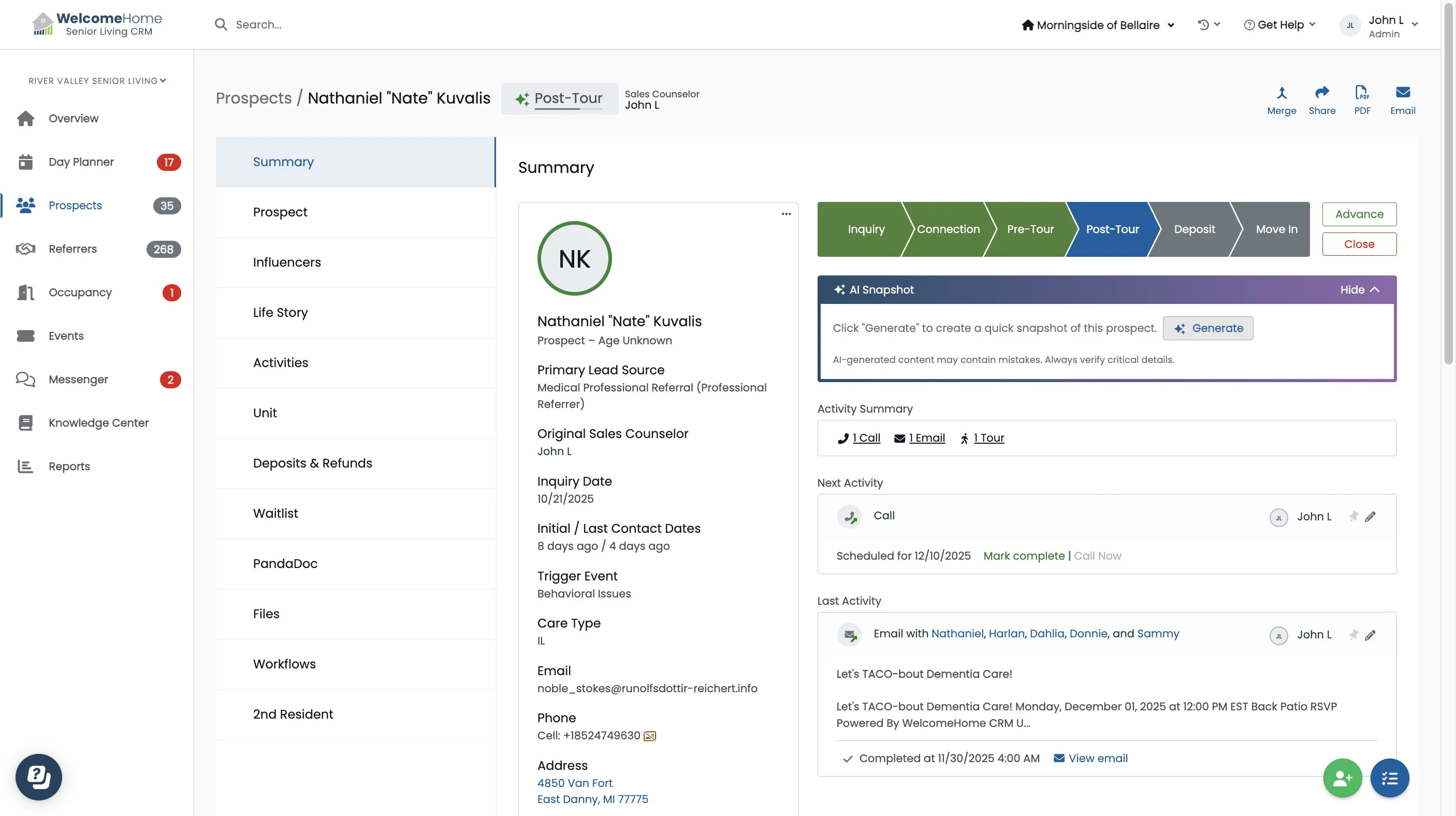Click the Search input field

[258, 24]
